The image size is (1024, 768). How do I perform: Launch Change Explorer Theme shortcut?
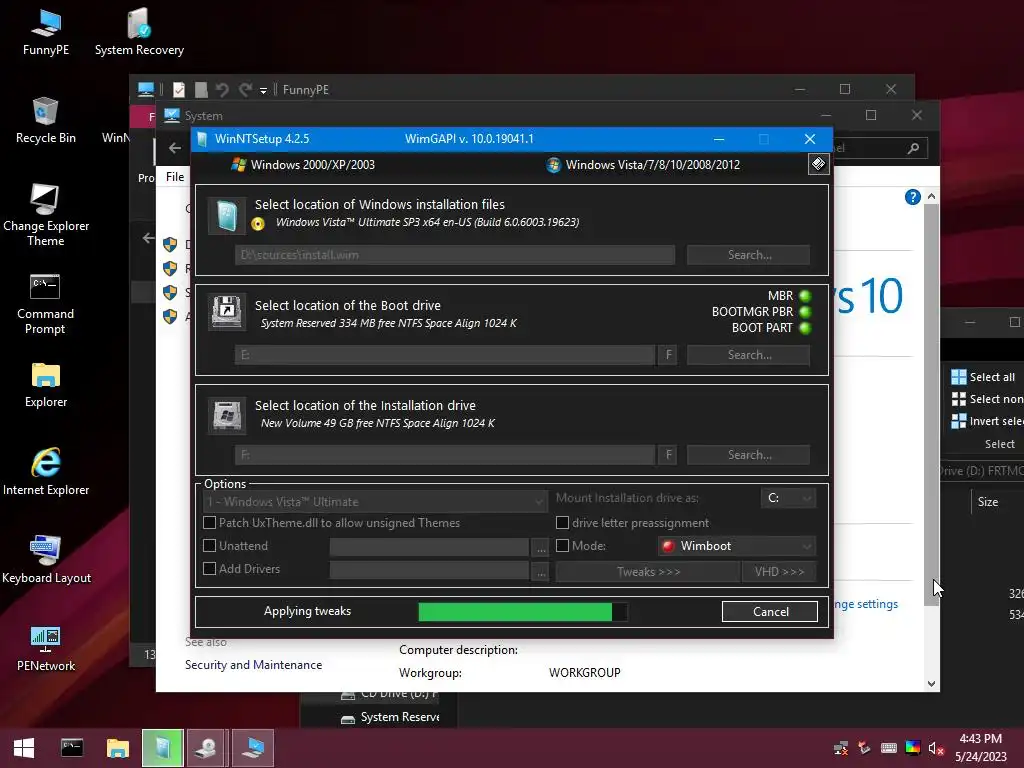pos(46,216)
